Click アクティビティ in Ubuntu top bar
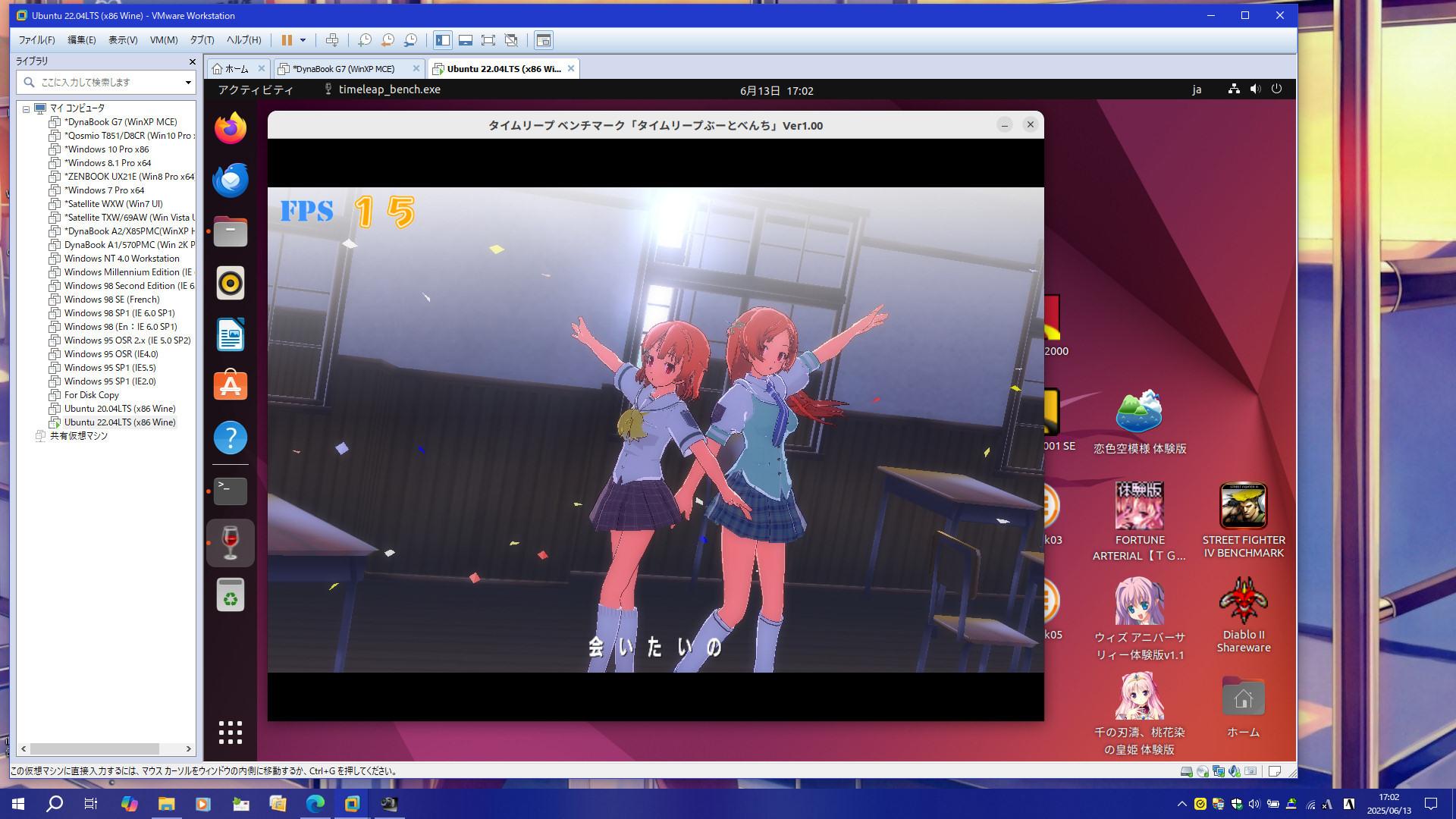The image size is (1456, 819). tap(256, 90)
